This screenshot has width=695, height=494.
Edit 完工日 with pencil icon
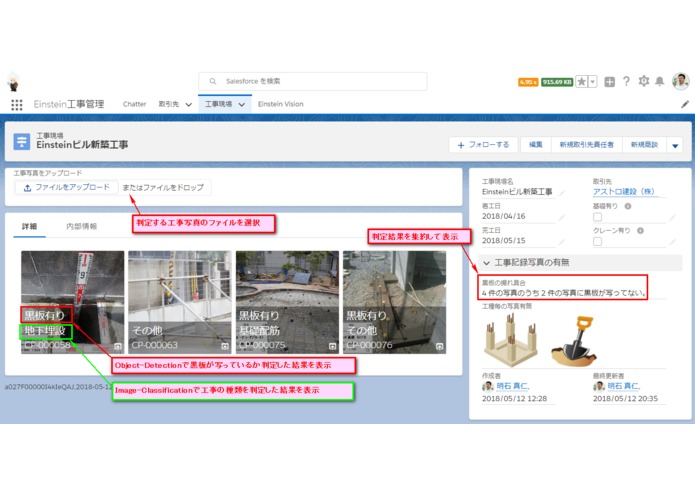tap(562, 241)
